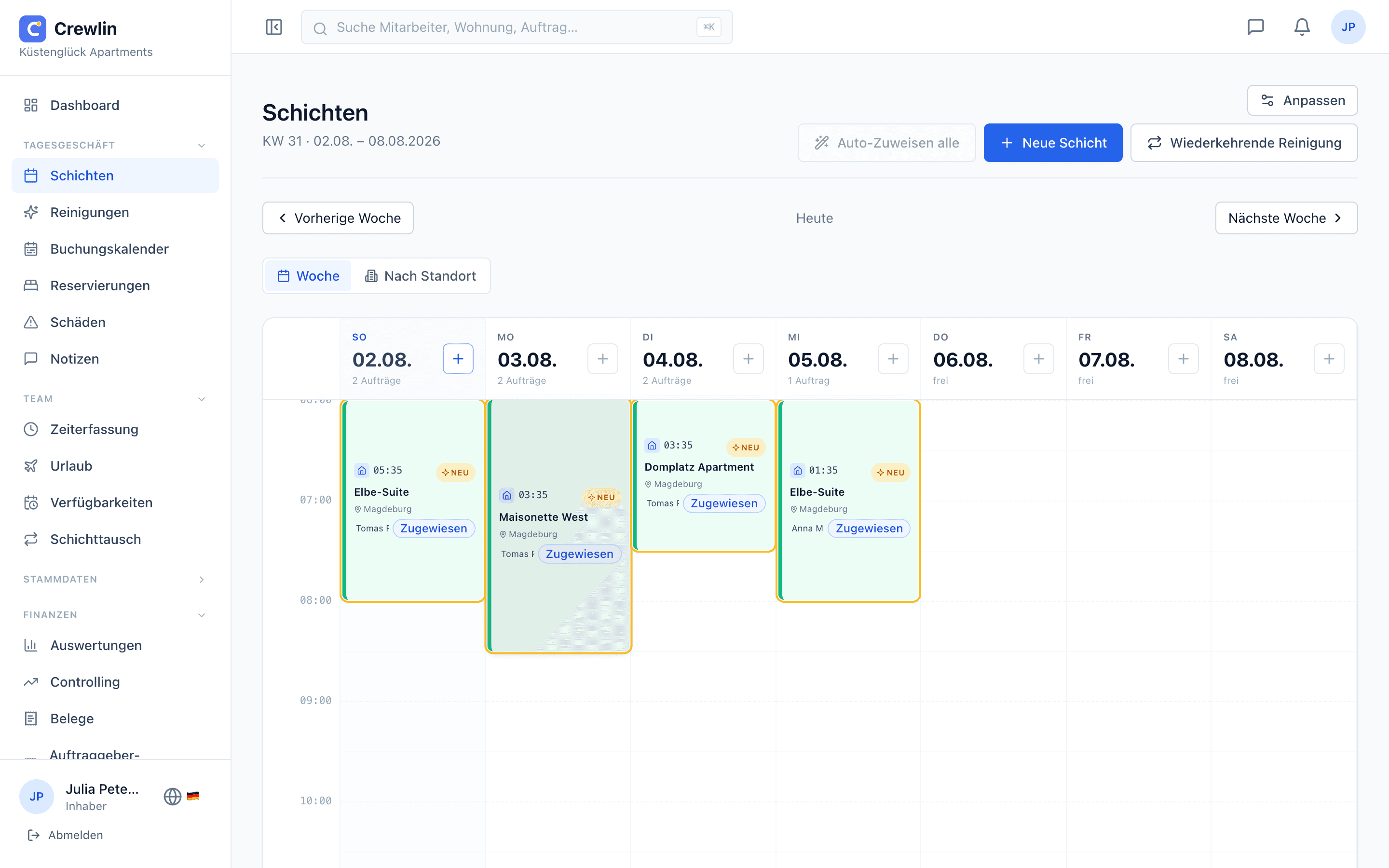Click Zugewiesen badge on Domplatz Apartment
Viewport: 1389px width, 868px height.
point(724,503)
